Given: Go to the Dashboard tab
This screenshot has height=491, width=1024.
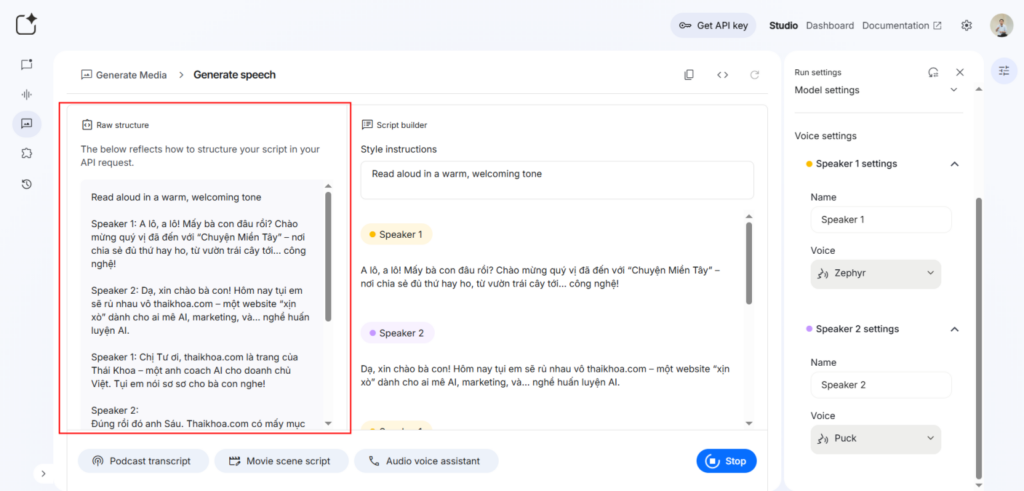Looking at the screenshot, I should [829, 25].
